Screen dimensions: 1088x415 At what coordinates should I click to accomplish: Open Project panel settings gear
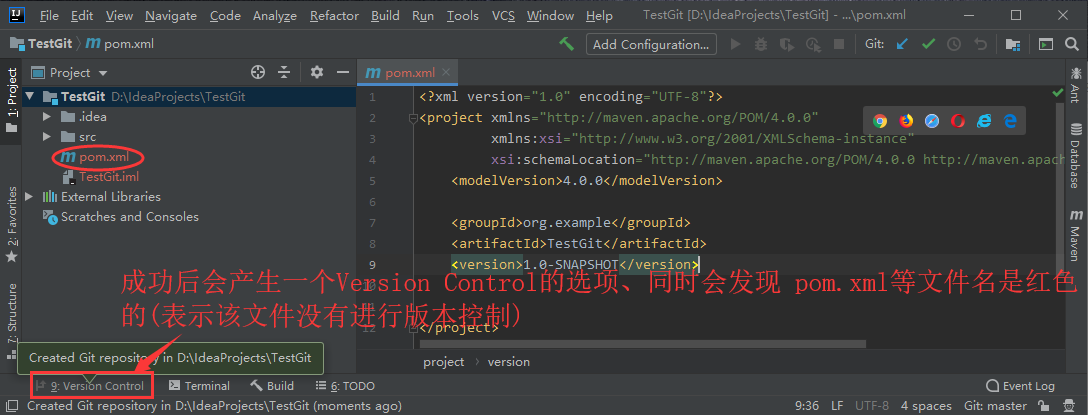pos(317,72)
